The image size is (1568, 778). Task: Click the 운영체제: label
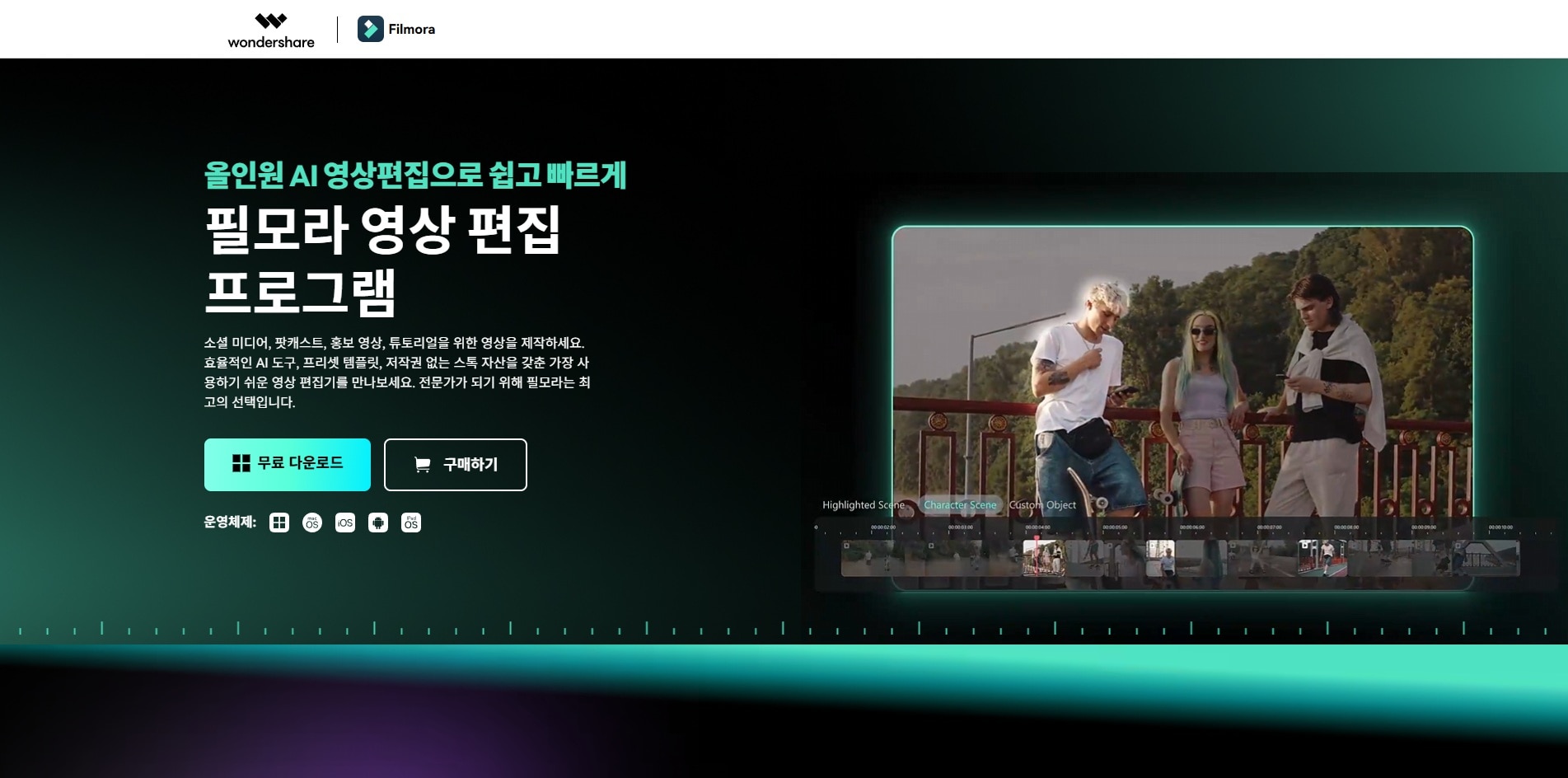tap(230, 523)
